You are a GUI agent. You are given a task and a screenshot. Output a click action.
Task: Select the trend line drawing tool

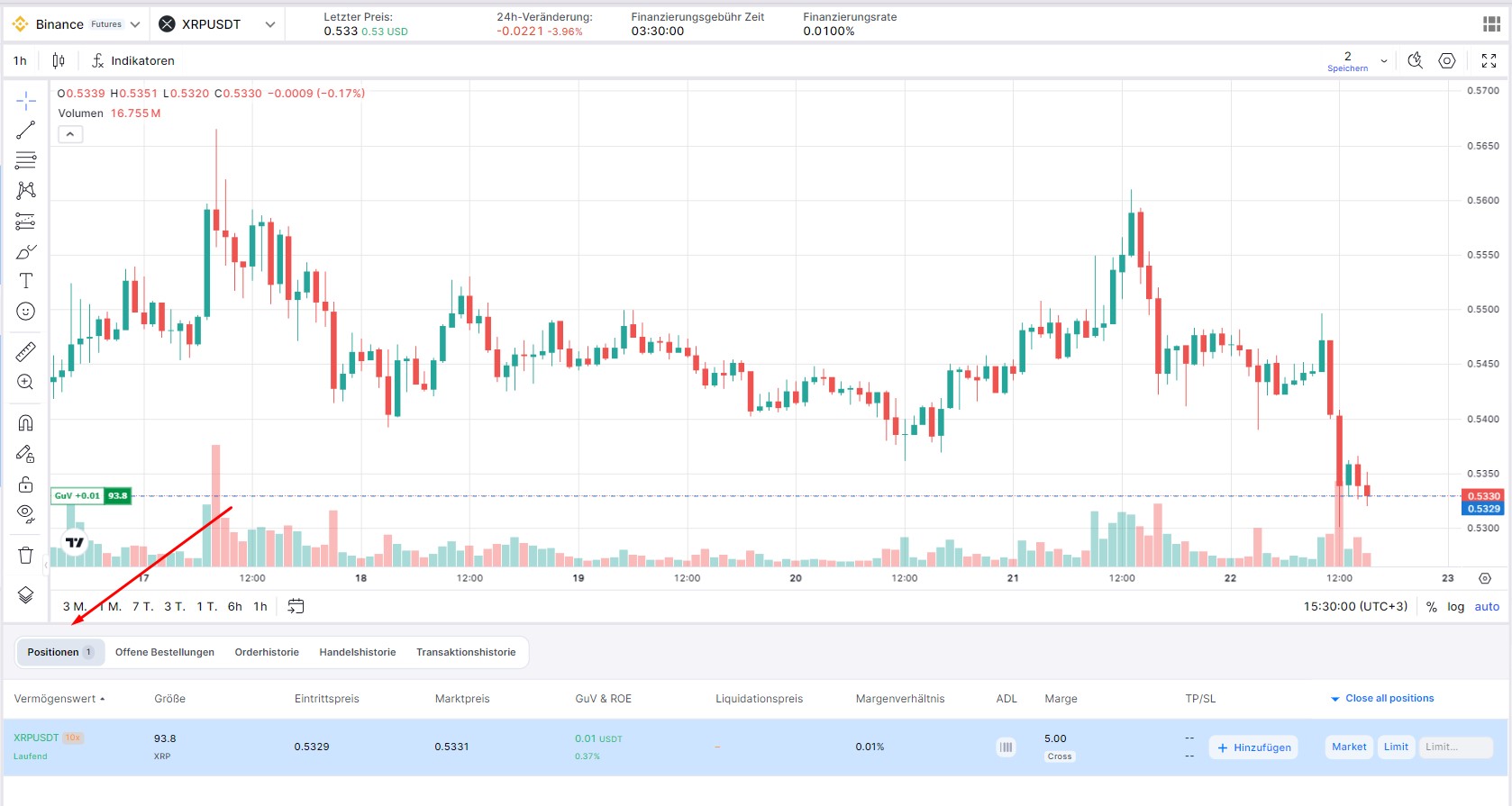pyautogui.click(x=25, y=131)
